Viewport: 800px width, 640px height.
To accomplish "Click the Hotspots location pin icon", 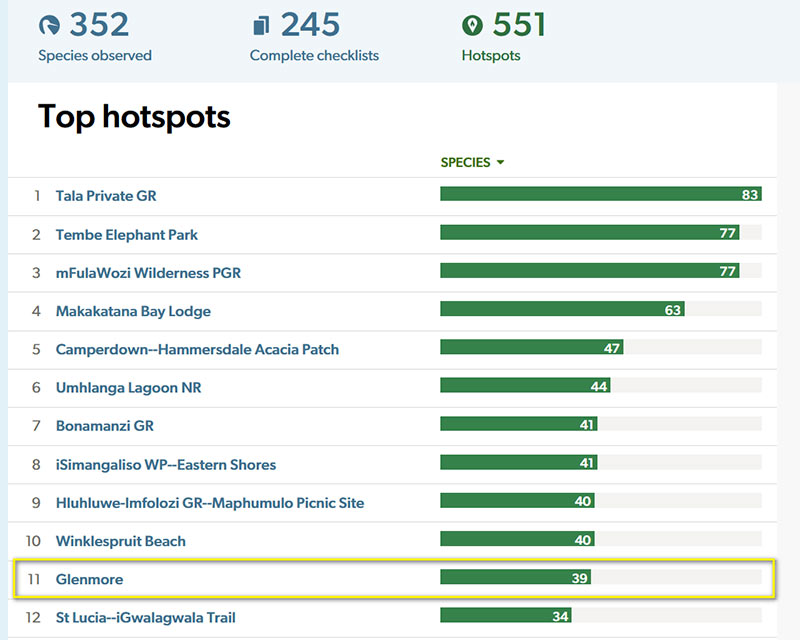I will 472,25.
